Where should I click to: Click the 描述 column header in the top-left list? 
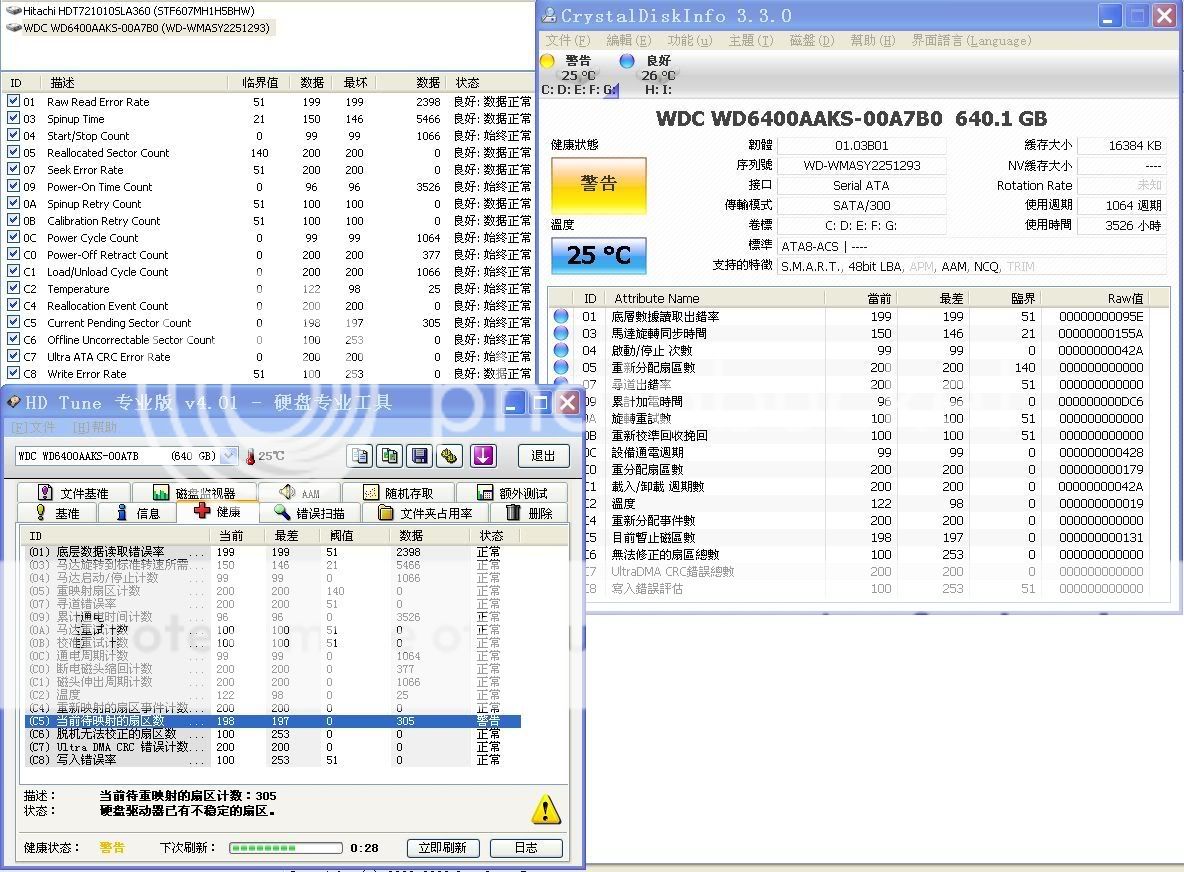click(63, 82)
